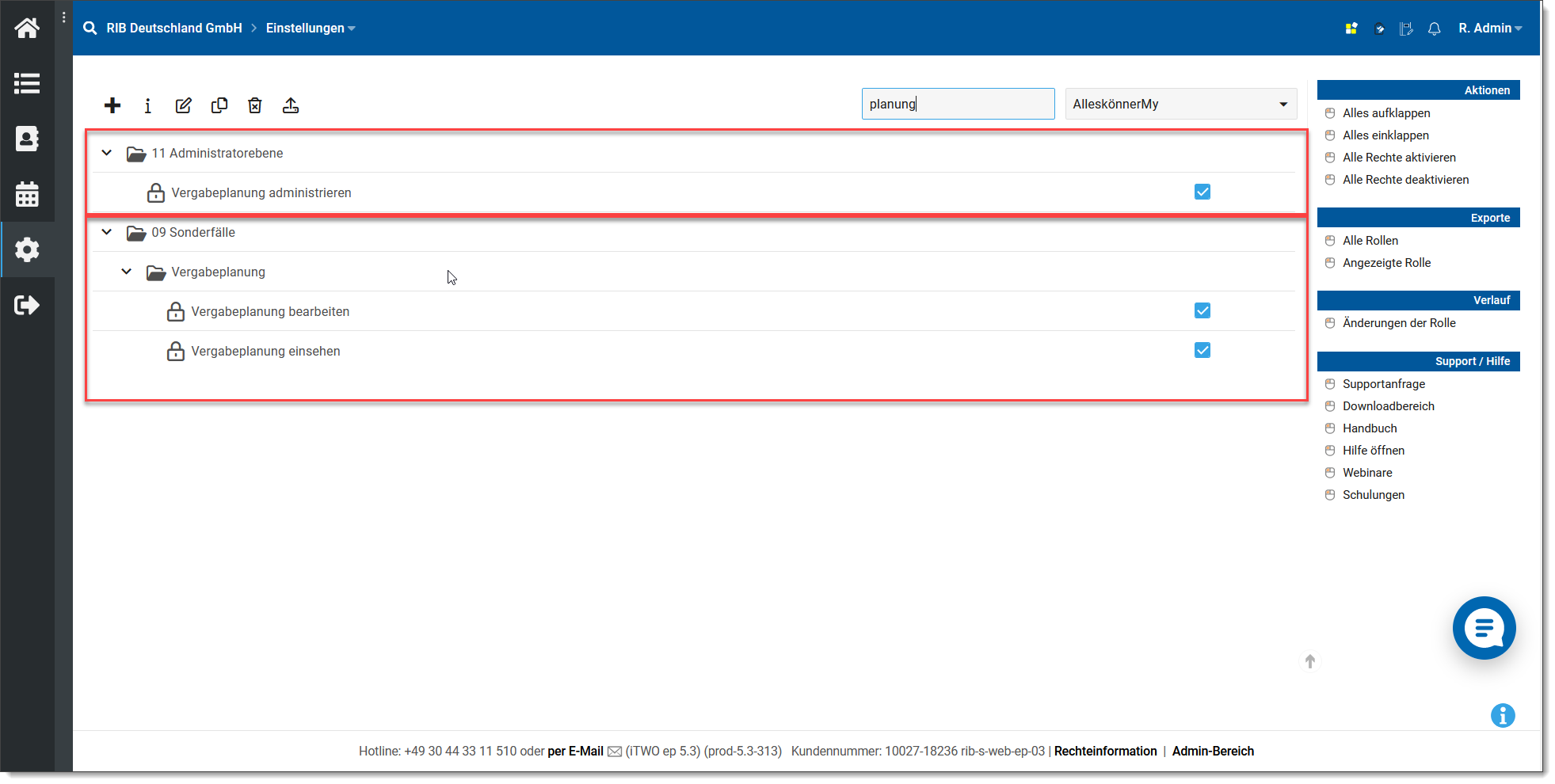The width and height of the screenshot is (1555, 784).
Task: Open Webinare
Action: tap(1367, 473)
